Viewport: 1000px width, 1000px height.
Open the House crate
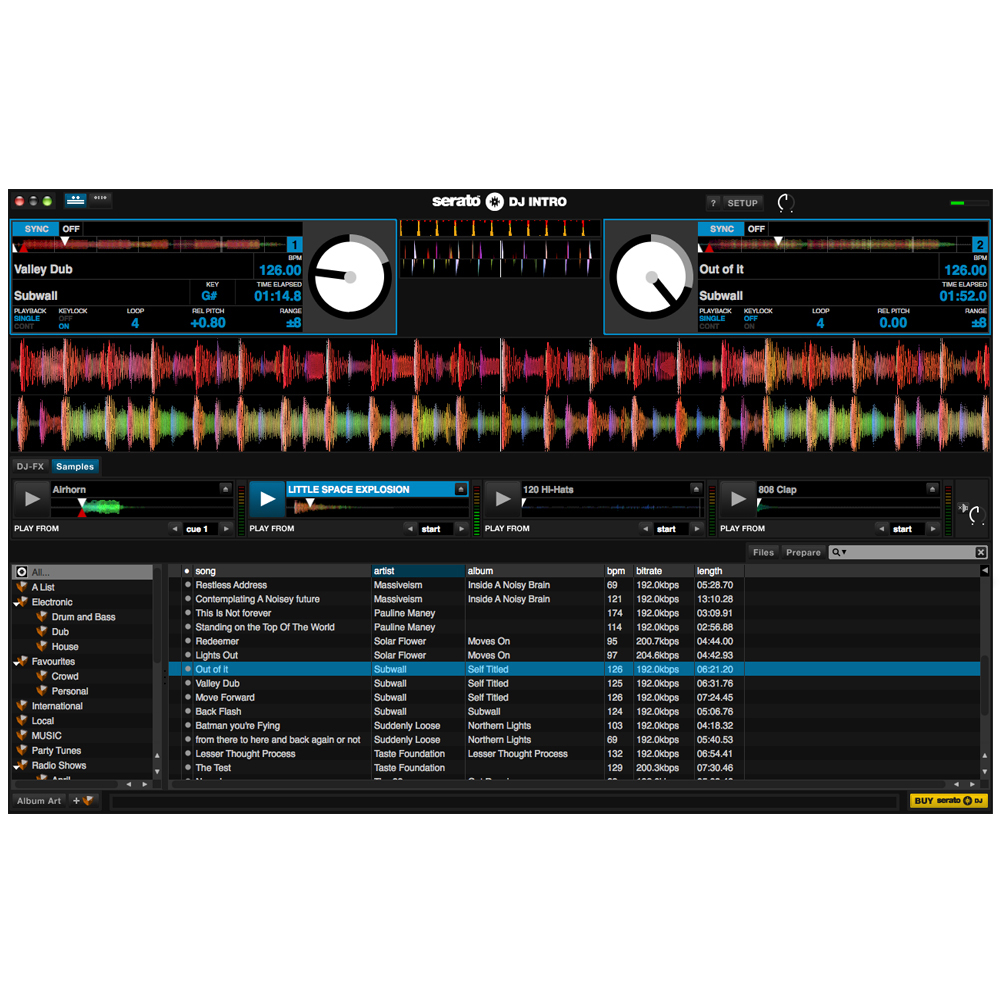pyautogui.click(x=64, y=646)
